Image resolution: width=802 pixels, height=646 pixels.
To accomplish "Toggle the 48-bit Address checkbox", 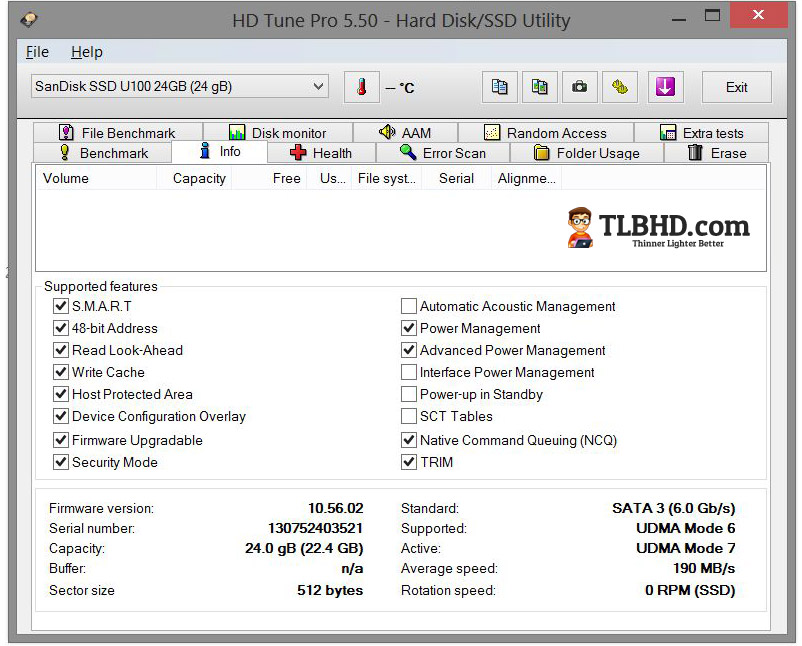I will (x=60, y=328).
